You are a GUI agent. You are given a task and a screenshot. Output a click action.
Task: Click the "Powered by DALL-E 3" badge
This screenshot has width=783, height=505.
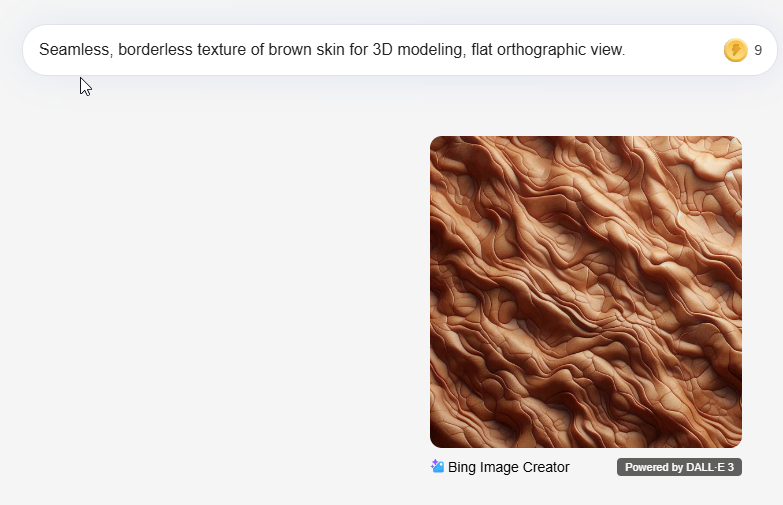(679, 467)
